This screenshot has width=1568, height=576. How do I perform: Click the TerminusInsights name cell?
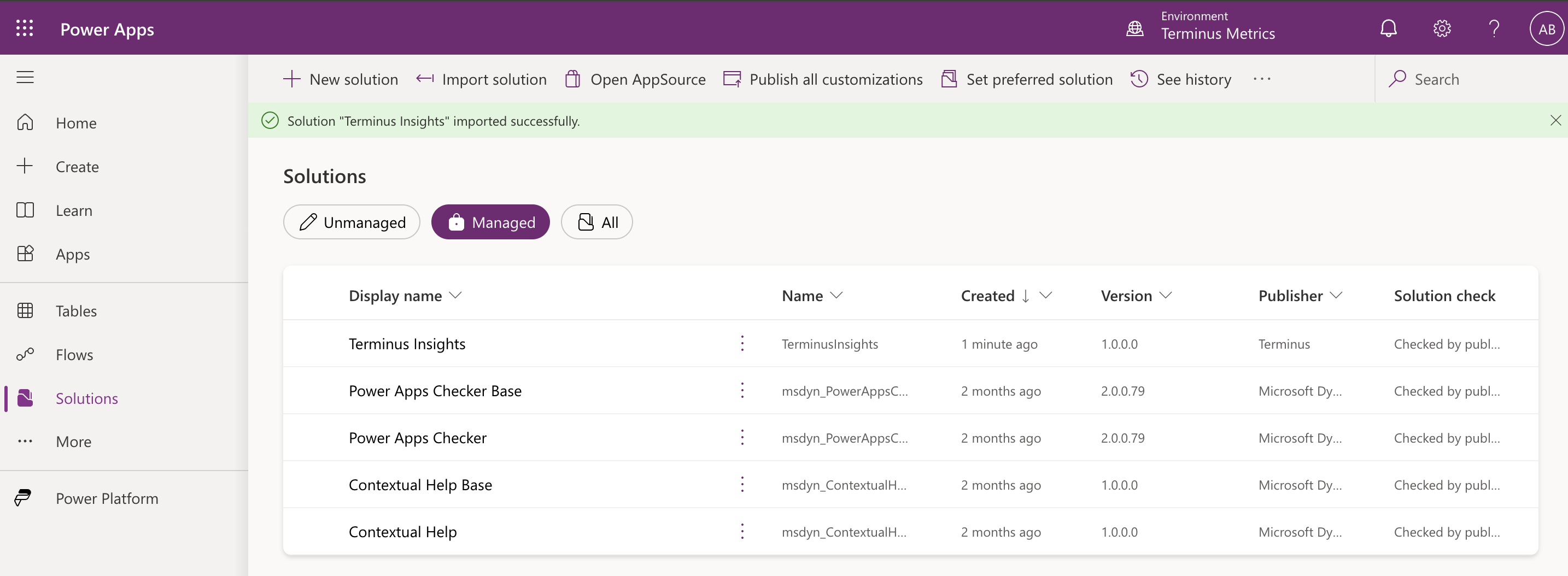click(x=830, y=344)
